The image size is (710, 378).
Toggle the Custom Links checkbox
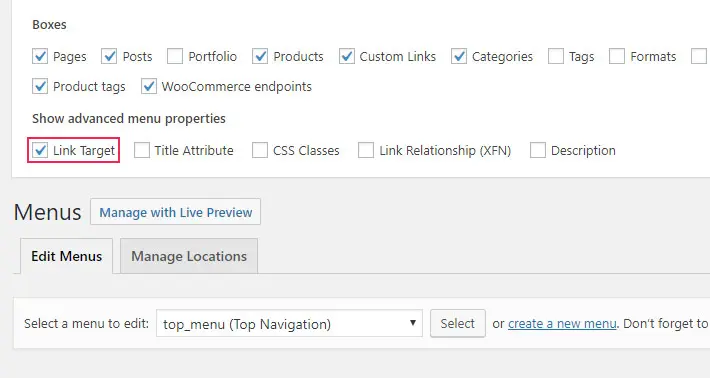(347, 56)
